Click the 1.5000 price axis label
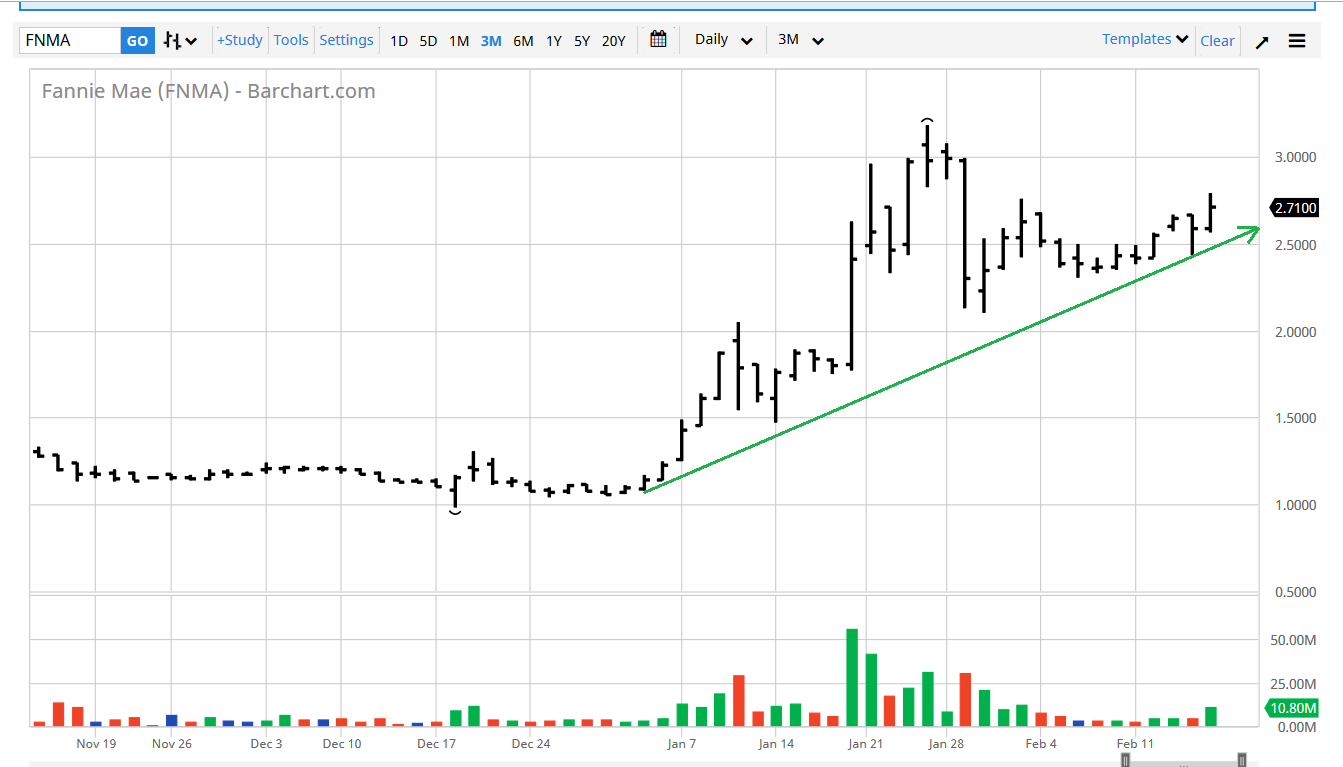 tap(1295, 418)
